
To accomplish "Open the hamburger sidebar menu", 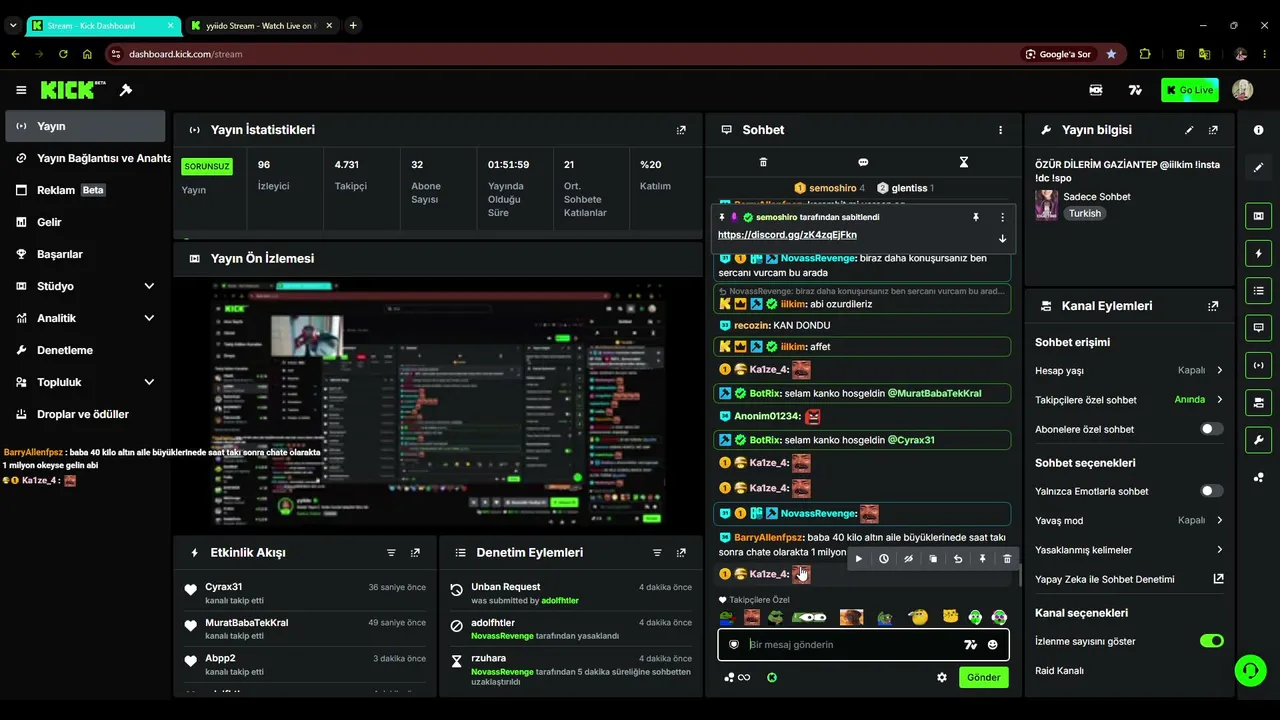I will click(21, 90).
